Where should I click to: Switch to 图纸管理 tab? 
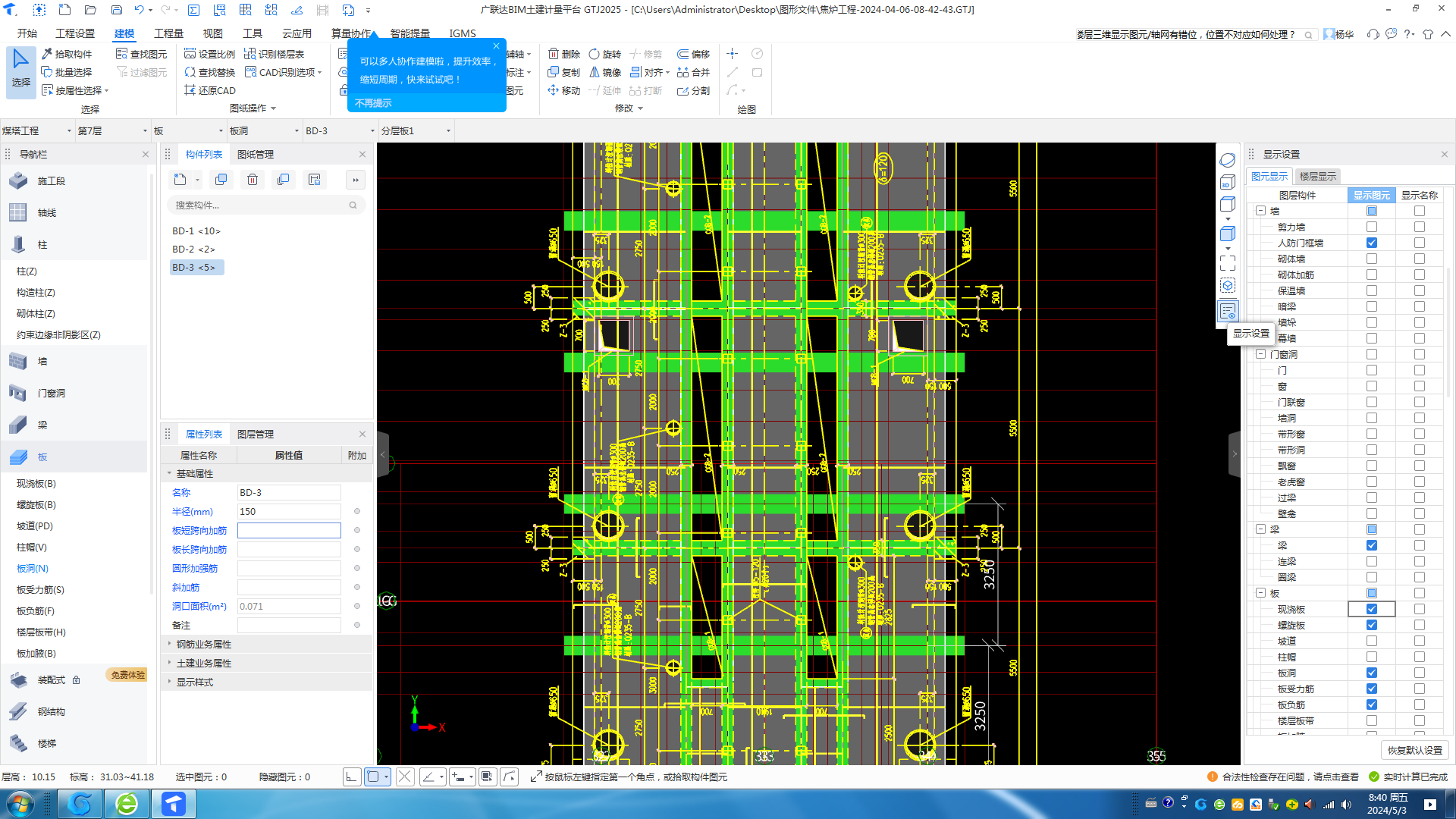coord(256,155)
